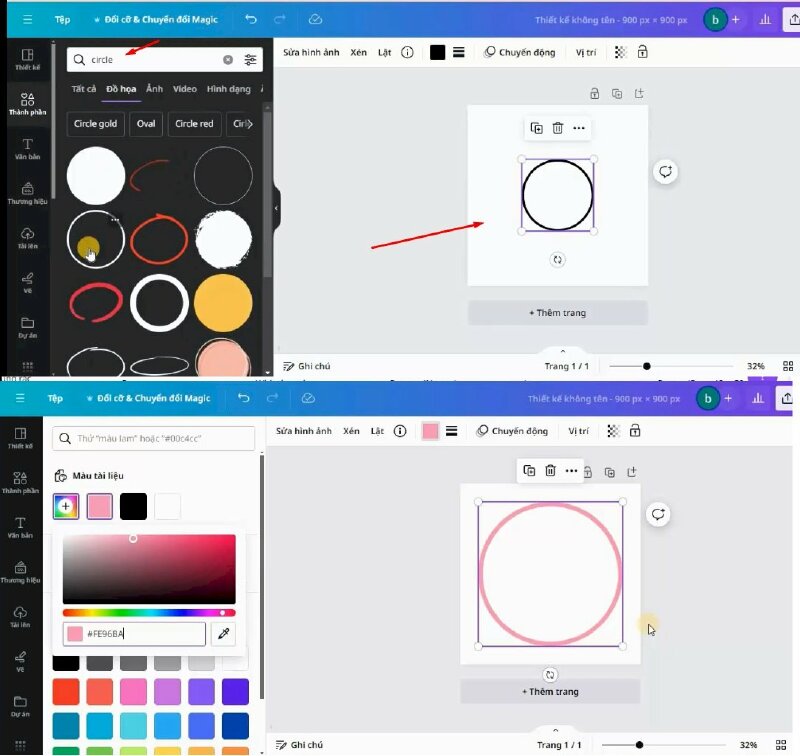Click the rainbow hue slider

coord(149,613)
